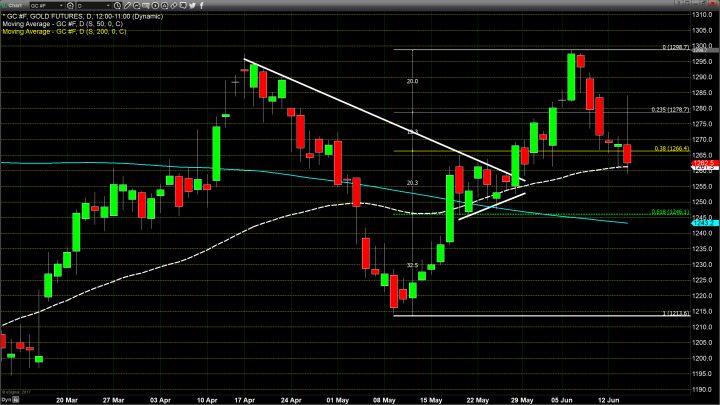This screenshot has width=720, height=405.
Task: Click the Facebook share icon
Action: tap(202, 6)
